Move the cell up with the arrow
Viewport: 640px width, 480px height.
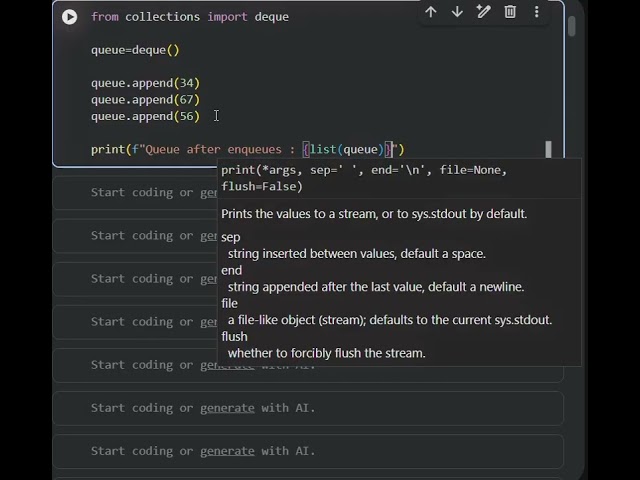pos(431,12)
